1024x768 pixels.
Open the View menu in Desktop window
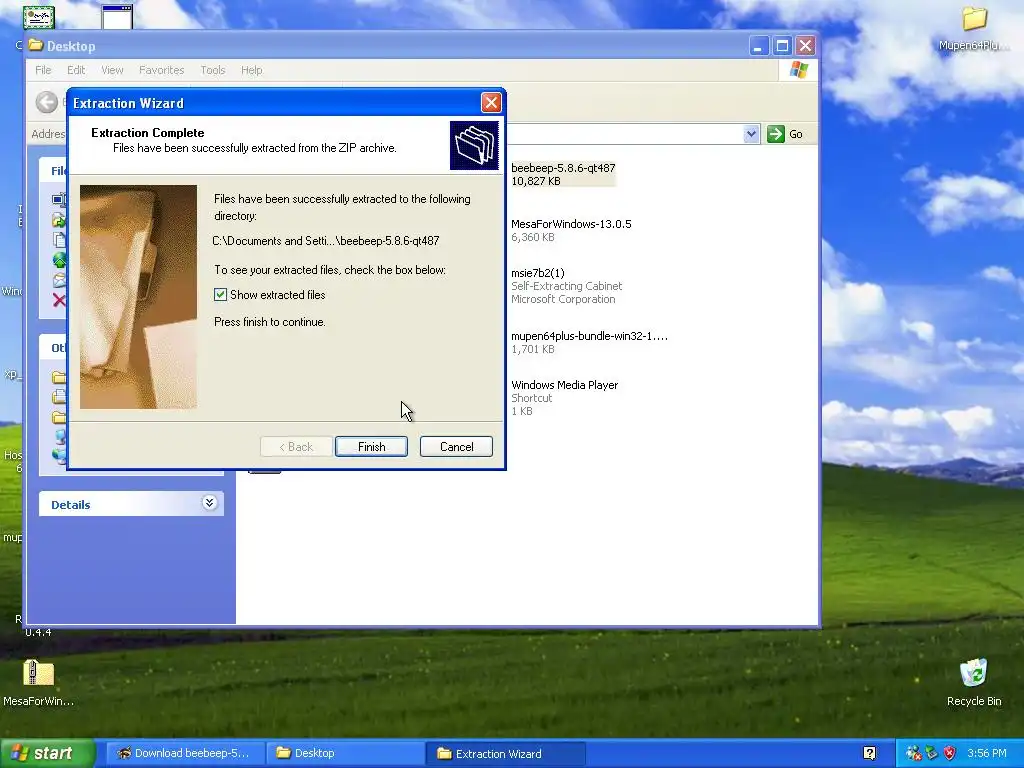[112, 70]
